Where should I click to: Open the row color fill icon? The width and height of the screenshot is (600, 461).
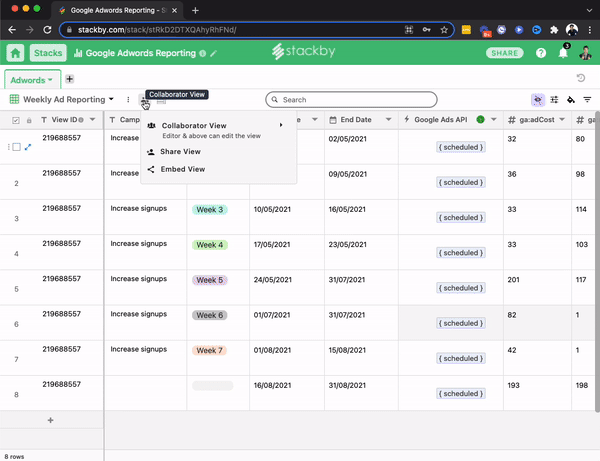(571, 100)
